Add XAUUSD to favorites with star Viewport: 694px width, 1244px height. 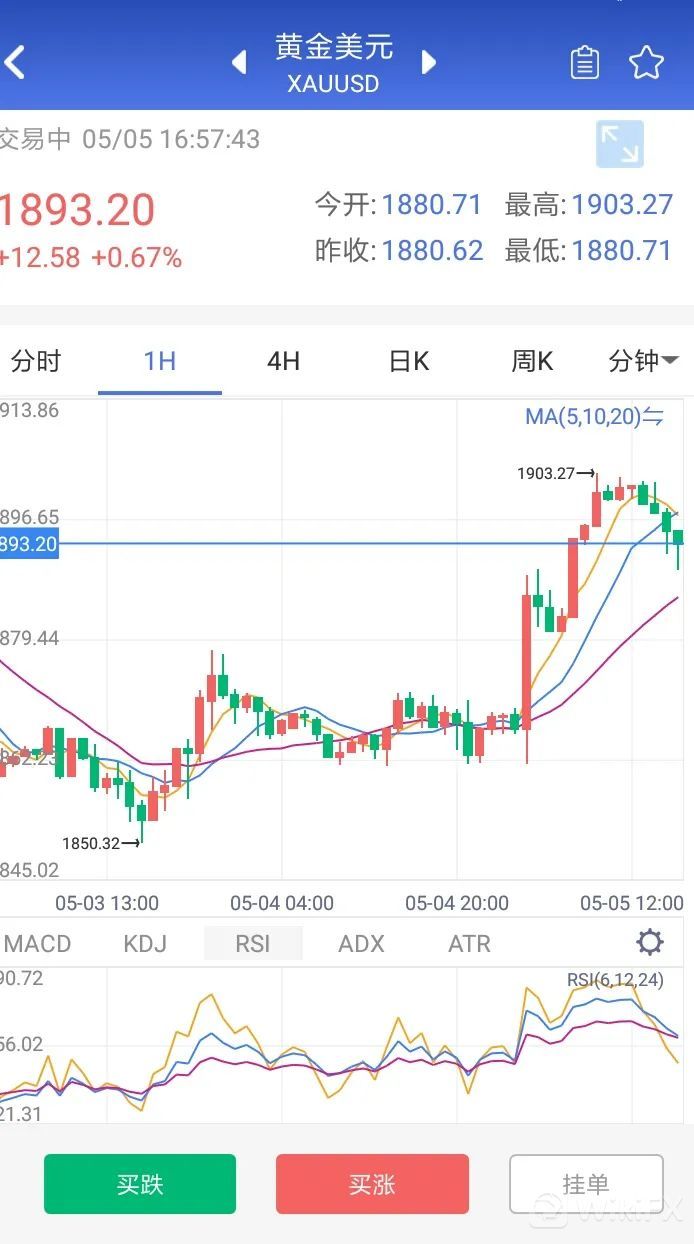point(646,63)
